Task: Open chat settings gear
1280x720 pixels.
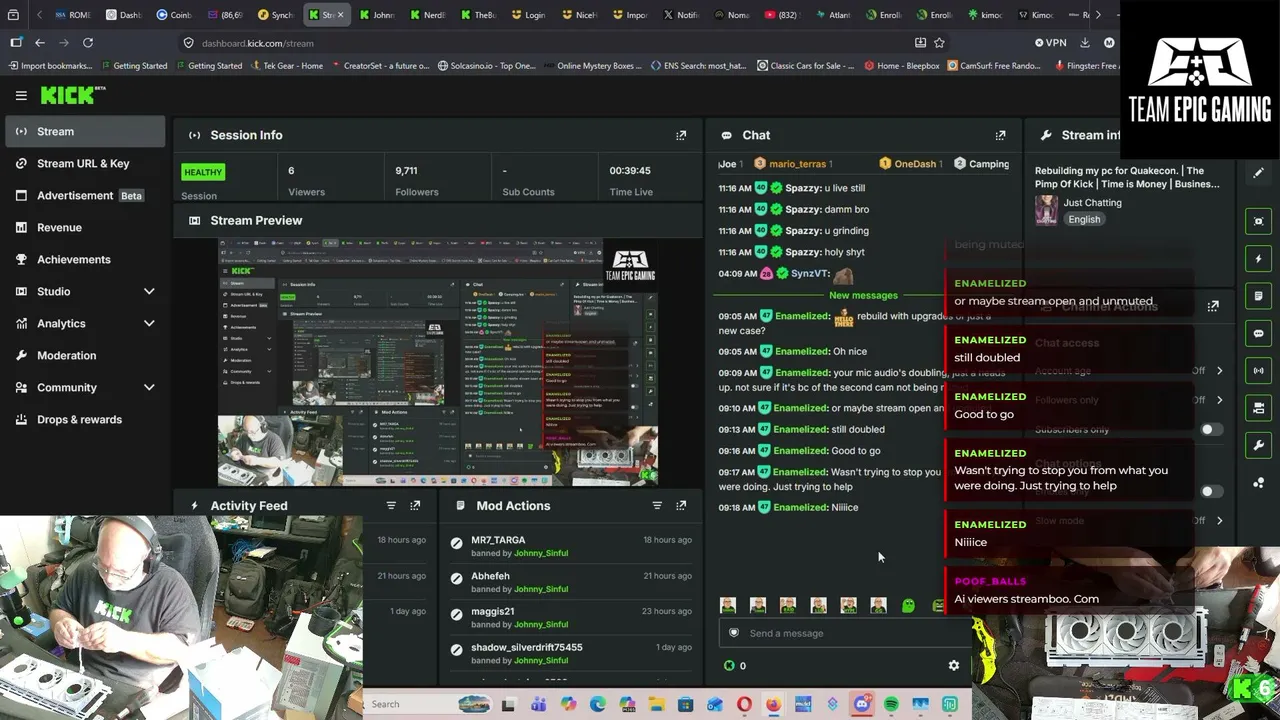Action: pos(954,665)
